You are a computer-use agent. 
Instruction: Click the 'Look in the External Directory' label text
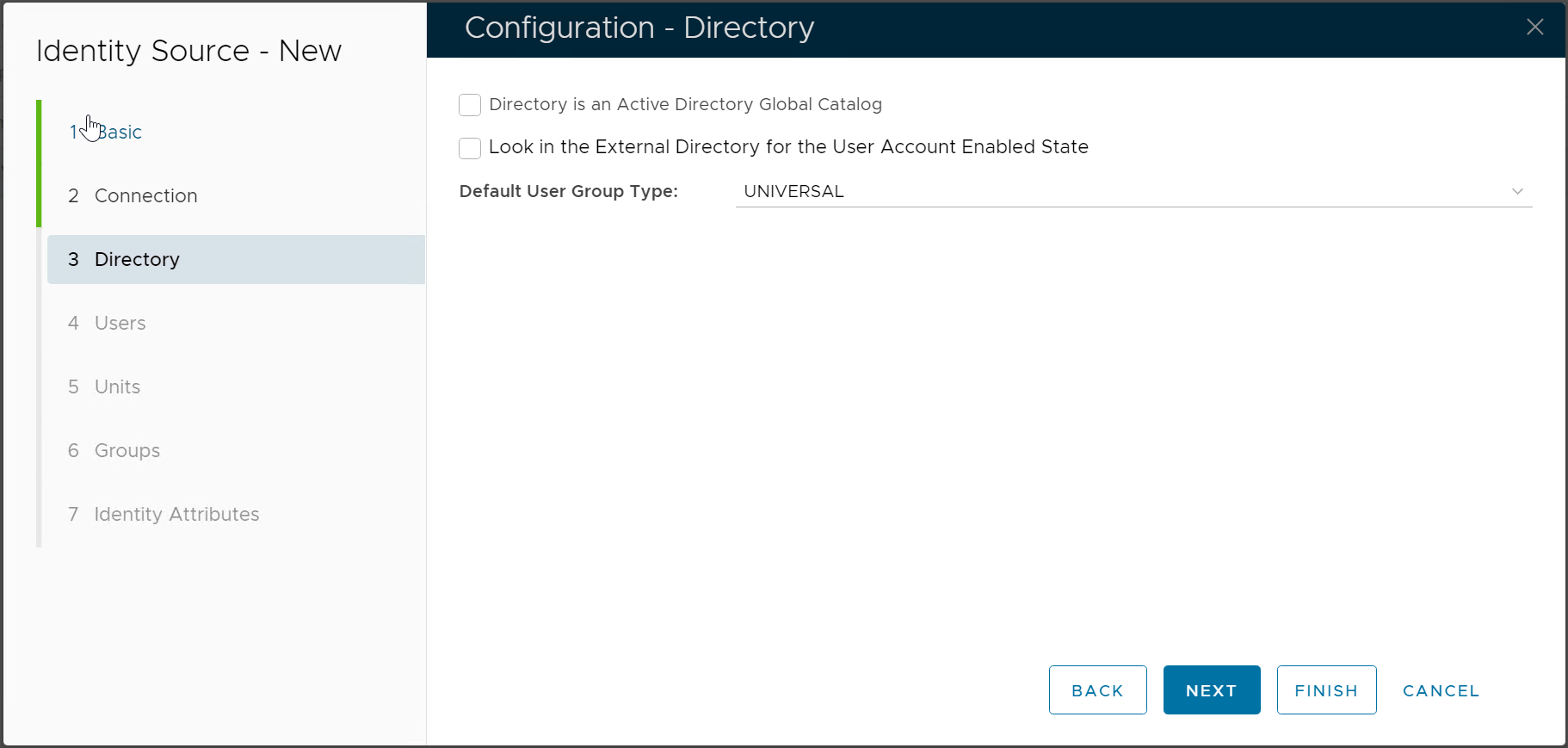[x=787, y=147]
